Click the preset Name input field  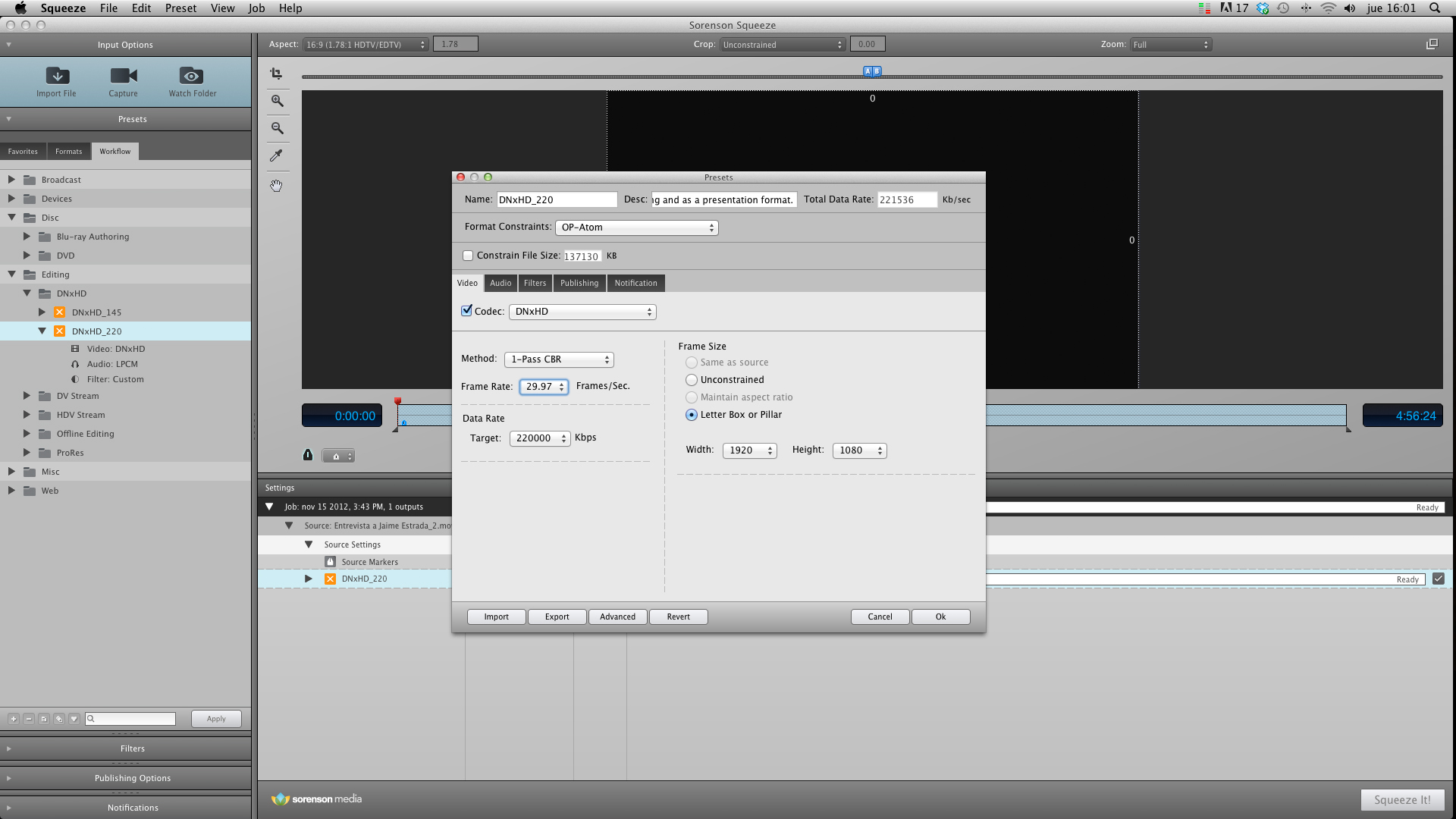557,200
